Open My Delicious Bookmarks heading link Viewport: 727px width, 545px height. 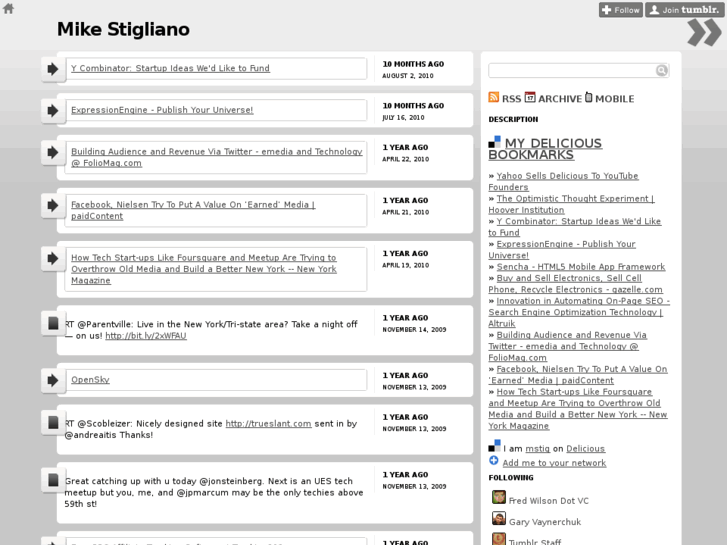tap(545, 149)
